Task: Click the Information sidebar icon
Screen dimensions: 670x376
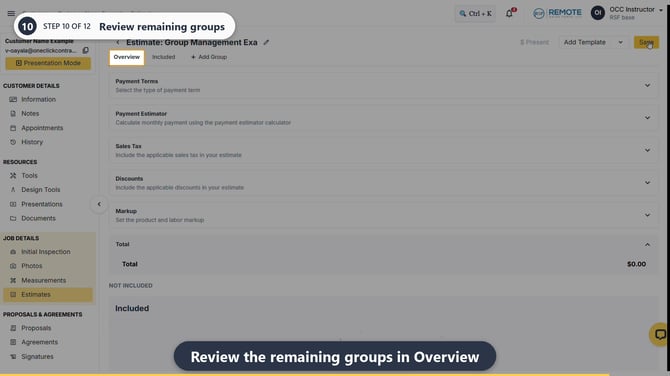Action: point(13,99)
